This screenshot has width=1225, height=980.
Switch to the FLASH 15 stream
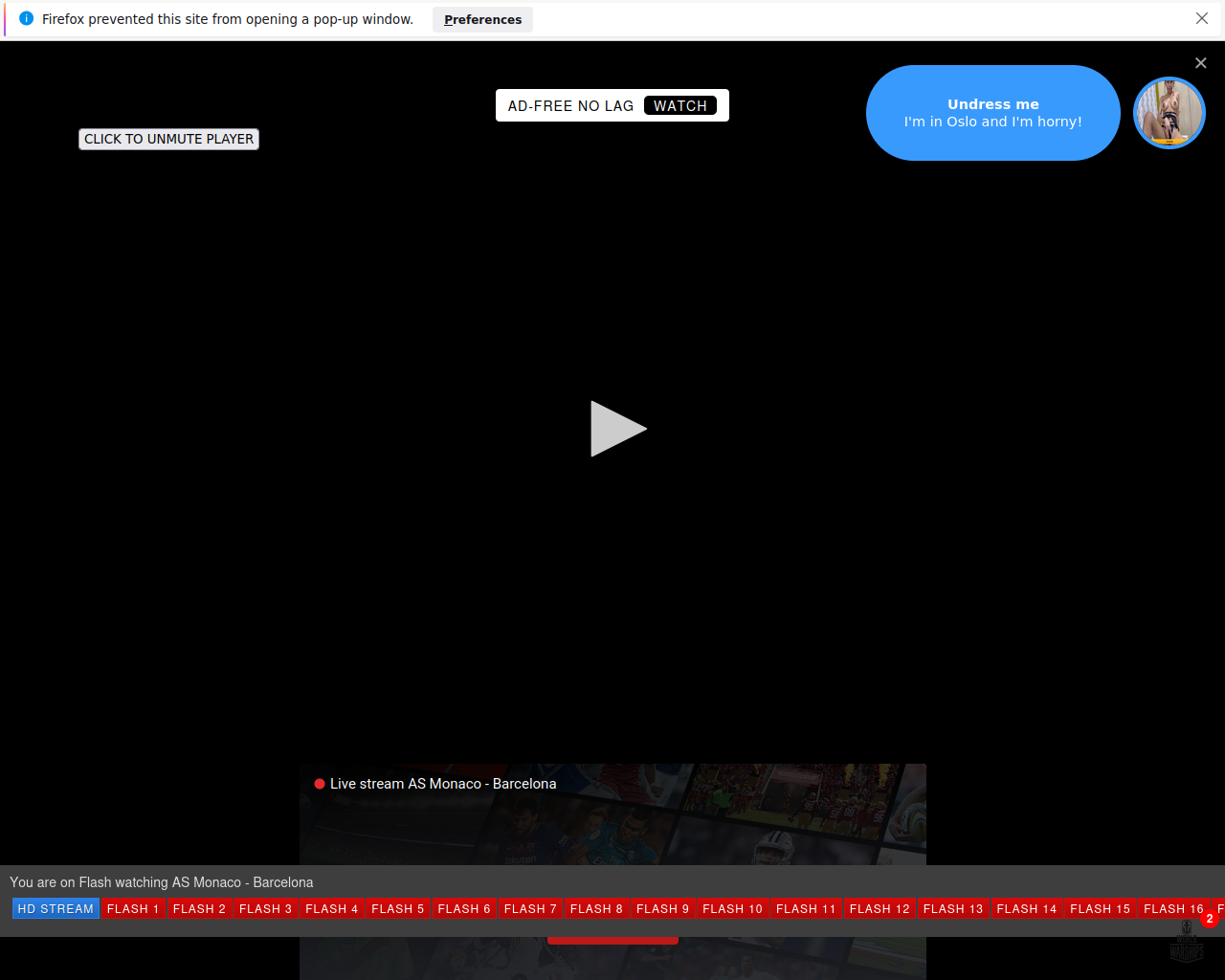(1100, 908)
